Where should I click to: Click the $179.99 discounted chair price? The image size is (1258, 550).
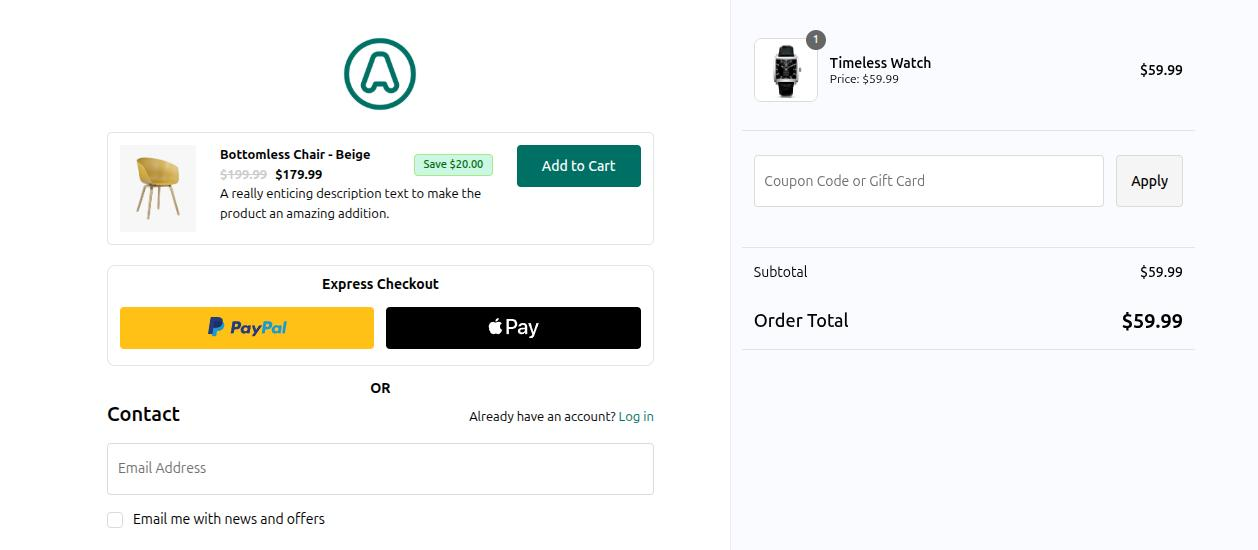click(299, 175)
